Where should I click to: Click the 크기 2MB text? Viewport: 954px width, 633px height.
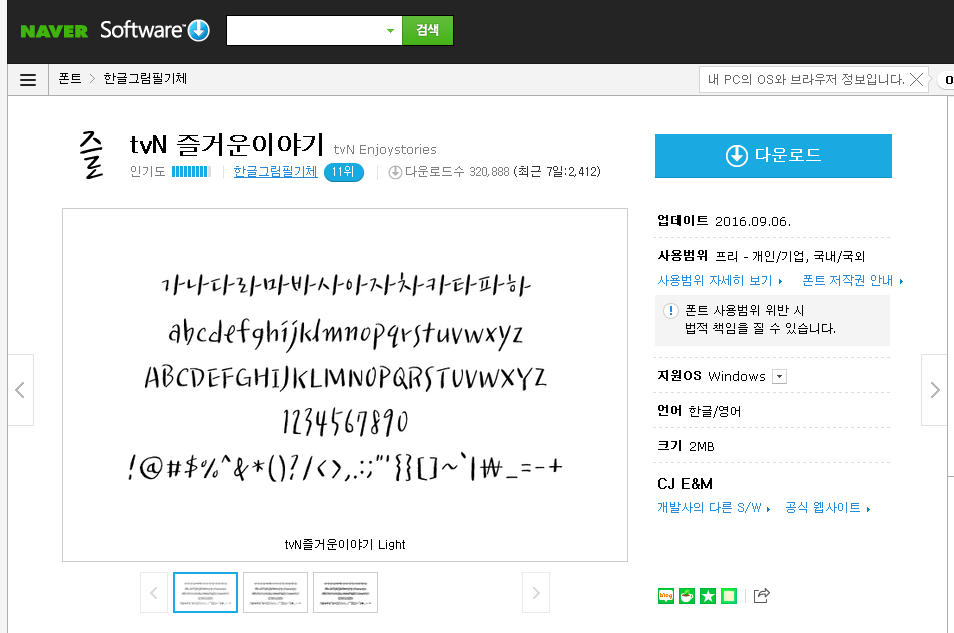point(686,446)
